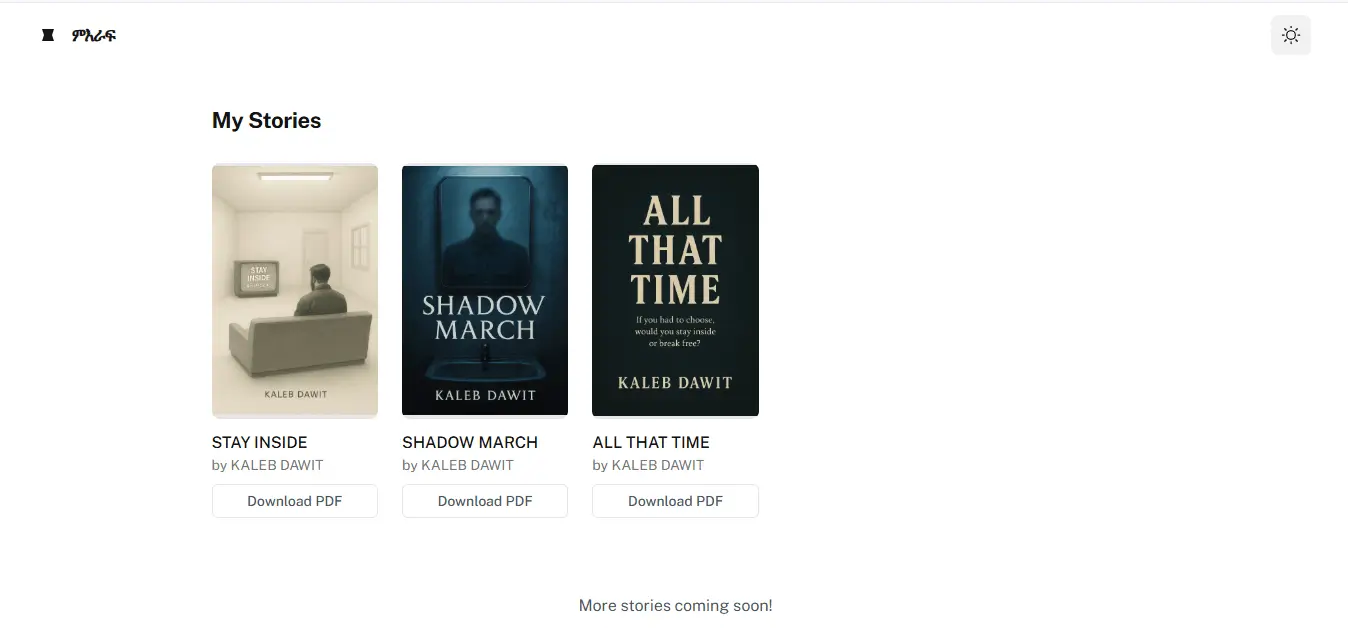Open the ALL THAT TIME book cover
The image size is (1348, 638).
tap(675, 290)
